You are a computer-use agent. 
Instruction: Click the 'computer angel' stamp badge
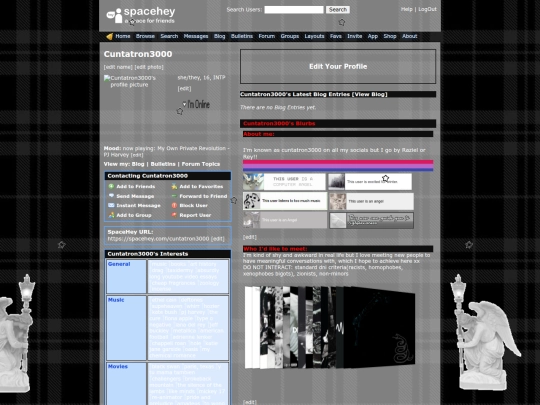point(284,181)
